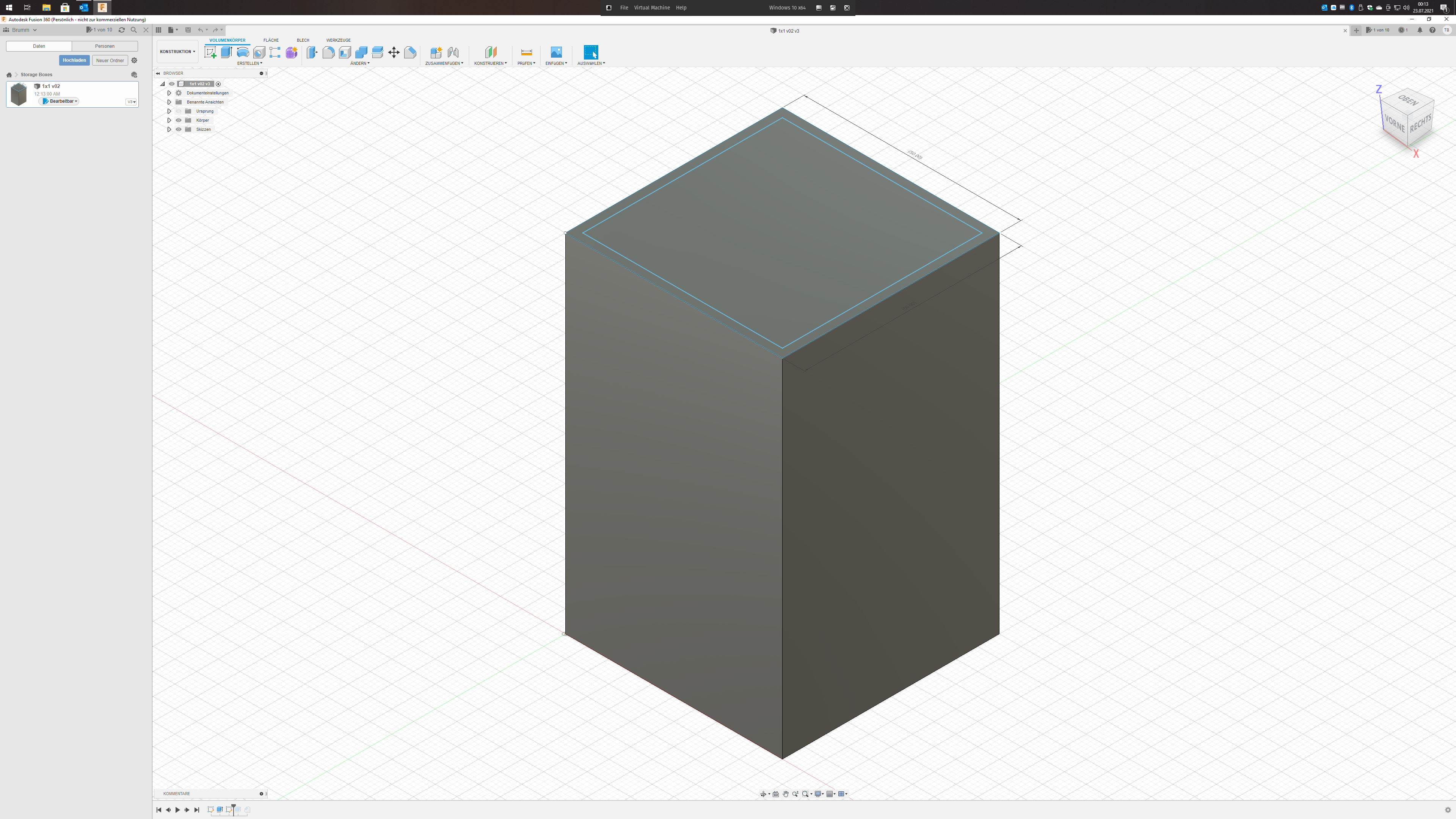Select the Extrude tool
Screen dimensions: 1456x819
point(226,53)
